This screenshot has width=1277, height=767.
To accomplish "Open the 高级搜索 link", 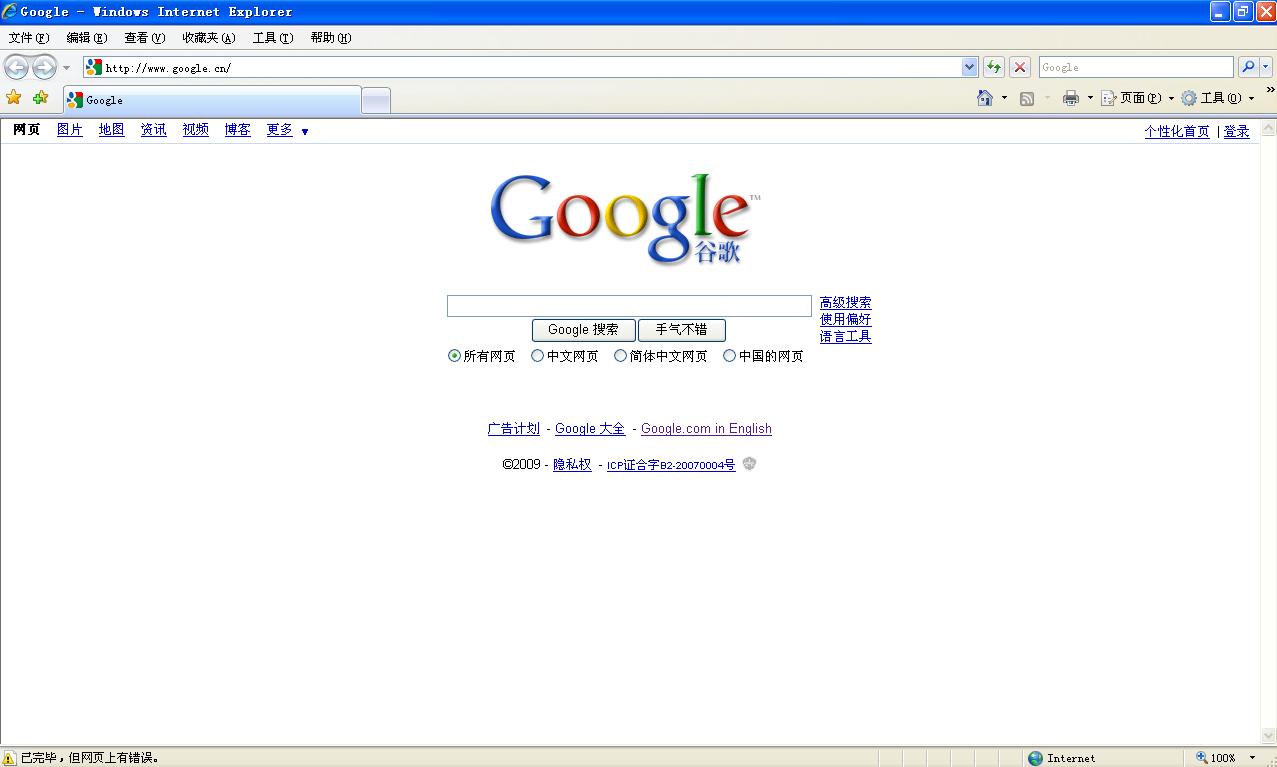I will click(x=846, y=303).
